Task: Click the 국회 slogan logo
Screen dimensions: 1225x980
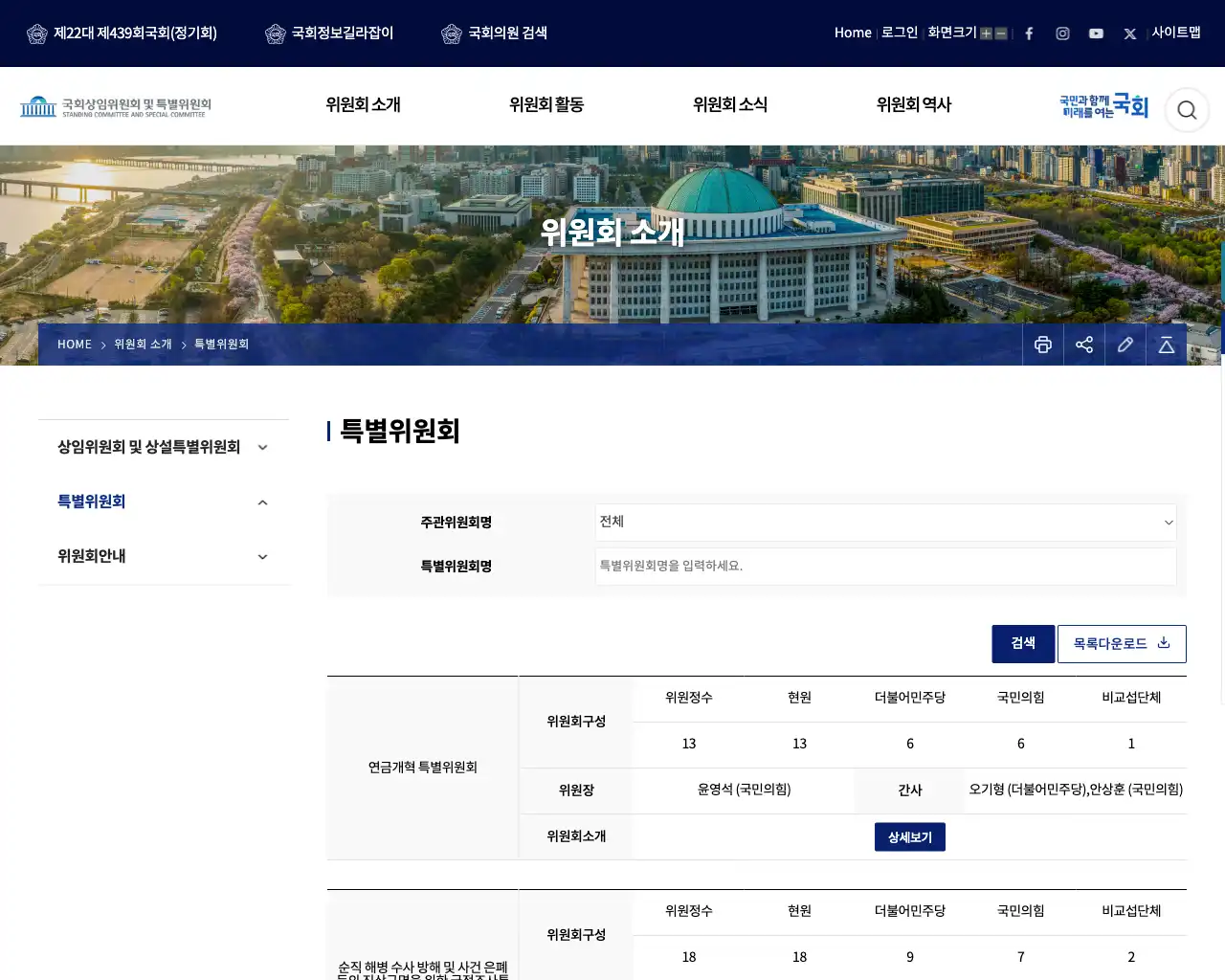Action: [1103, 106]
